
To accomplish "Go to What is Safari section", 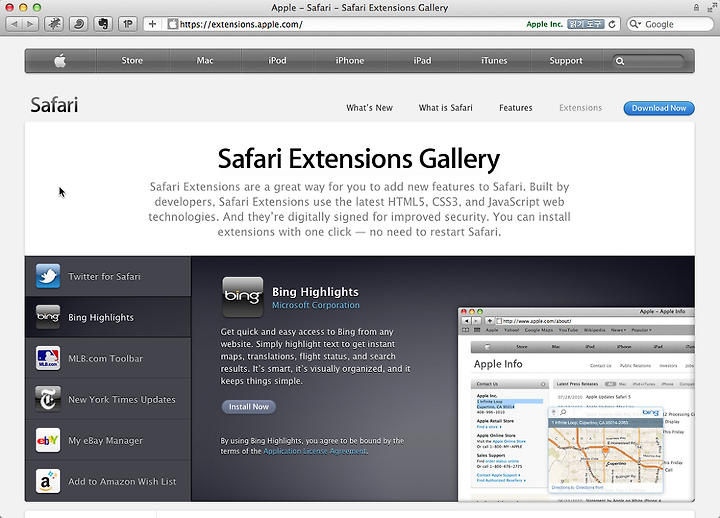I will pos(445,108).
